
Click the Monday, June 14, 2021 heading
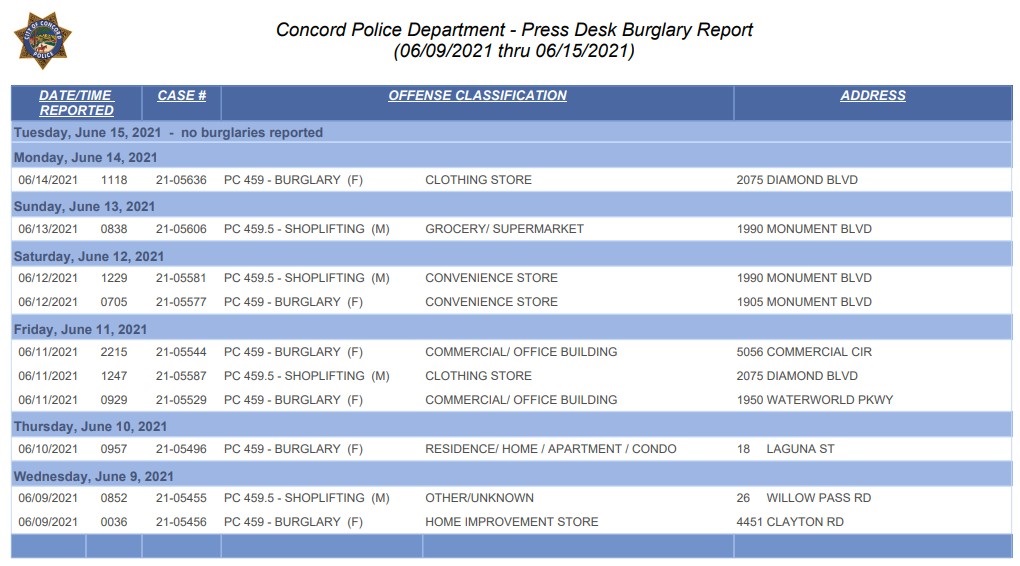tap(85, 157)
